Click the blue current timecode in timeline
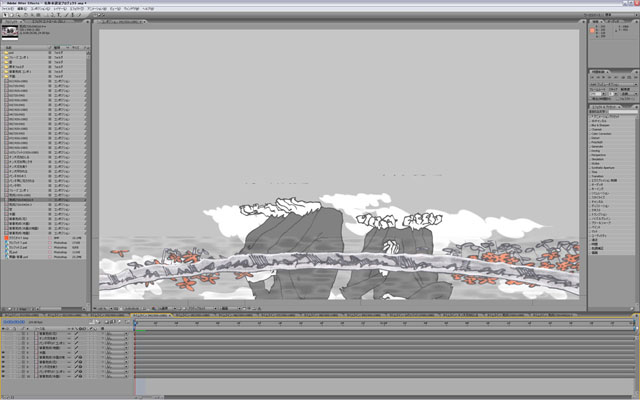 (14, 322)
